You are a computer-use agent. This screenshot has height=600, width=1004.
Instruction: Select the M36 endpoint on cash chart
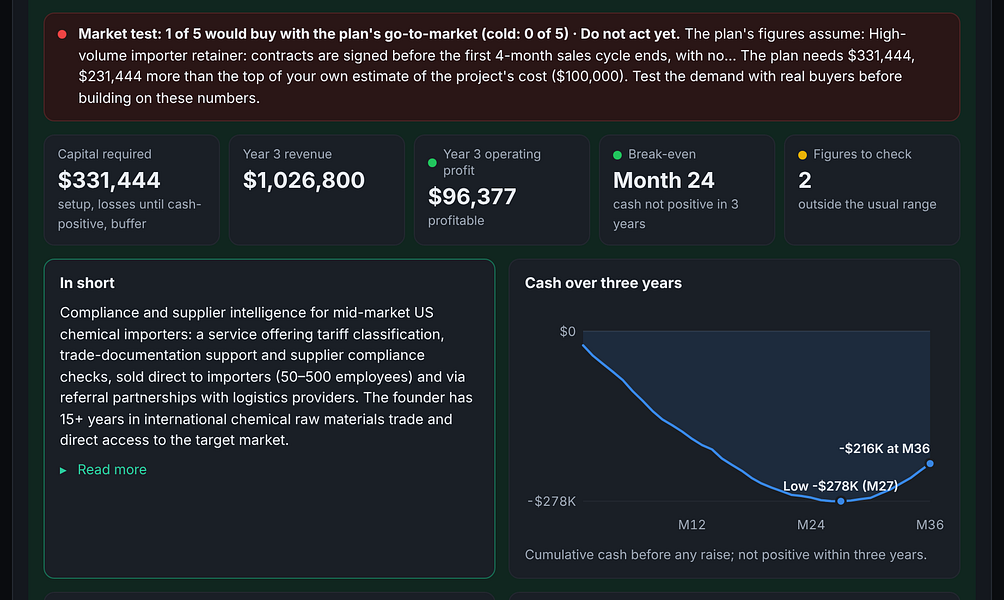(x=930, y=464)
